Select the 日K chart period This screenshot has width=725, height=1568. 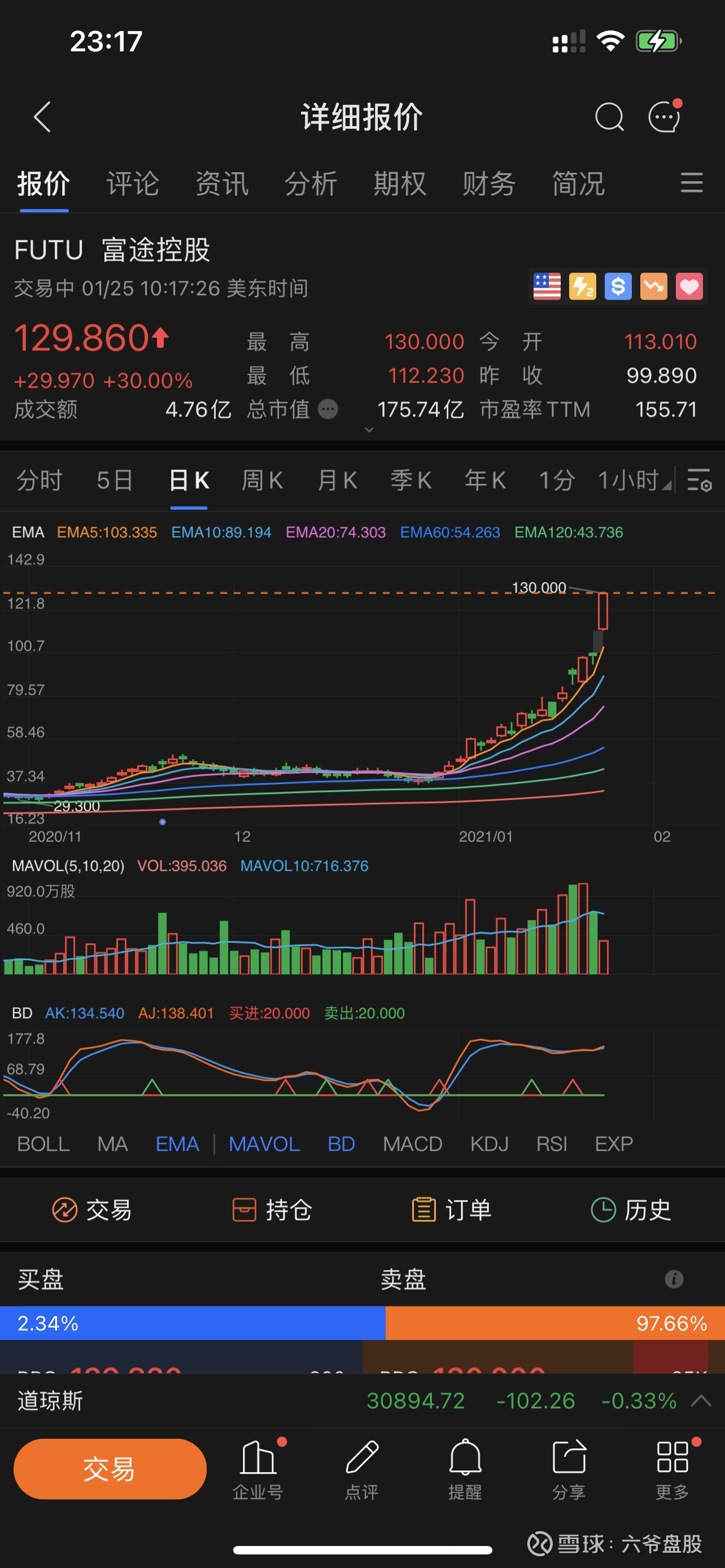189,480
